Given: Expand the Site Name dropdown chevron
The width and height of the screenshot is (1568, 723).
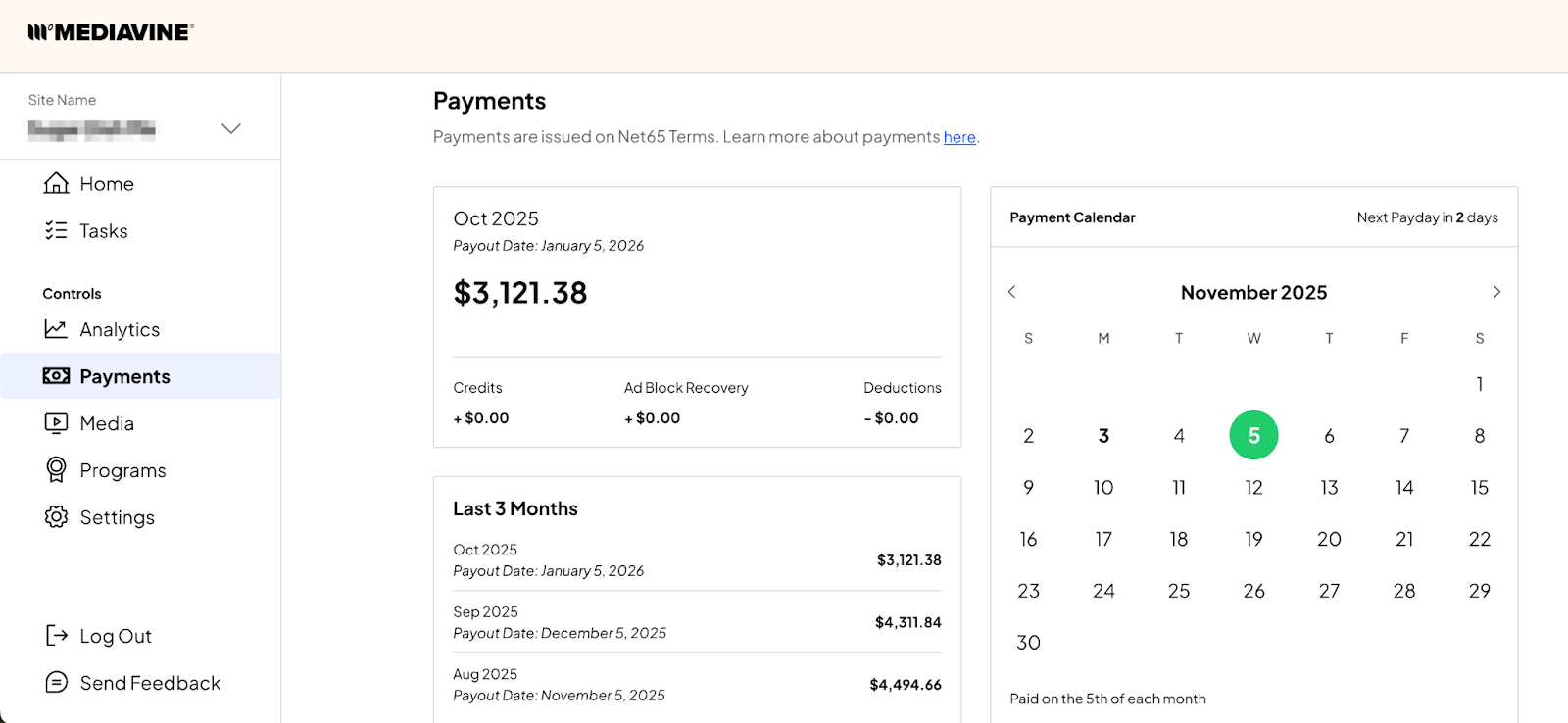Looking at the screenshot, I should [x=231, y=129].
